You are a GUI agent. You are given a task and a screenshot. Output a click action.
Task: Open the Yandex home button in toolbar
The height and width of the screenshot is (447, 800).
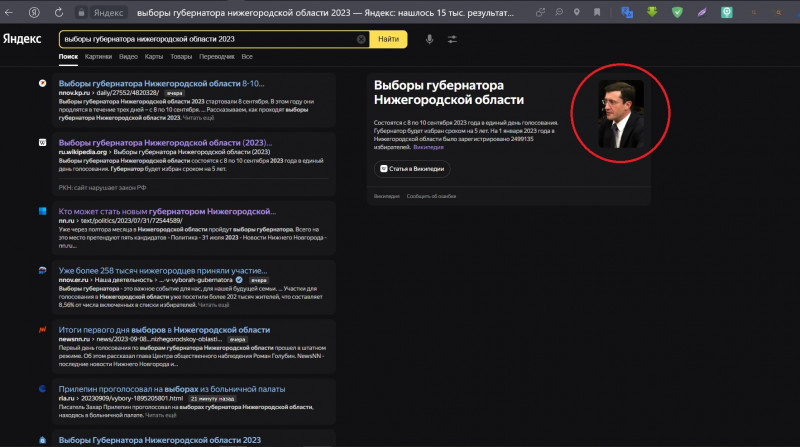coord(34,12)
